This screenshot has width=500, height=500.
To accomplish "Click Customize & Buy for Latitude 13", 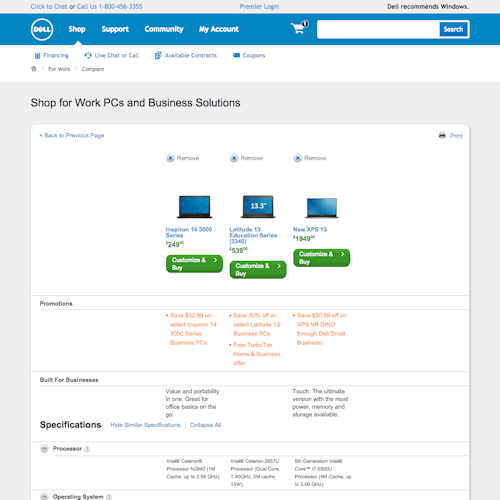I will point(258,270).
